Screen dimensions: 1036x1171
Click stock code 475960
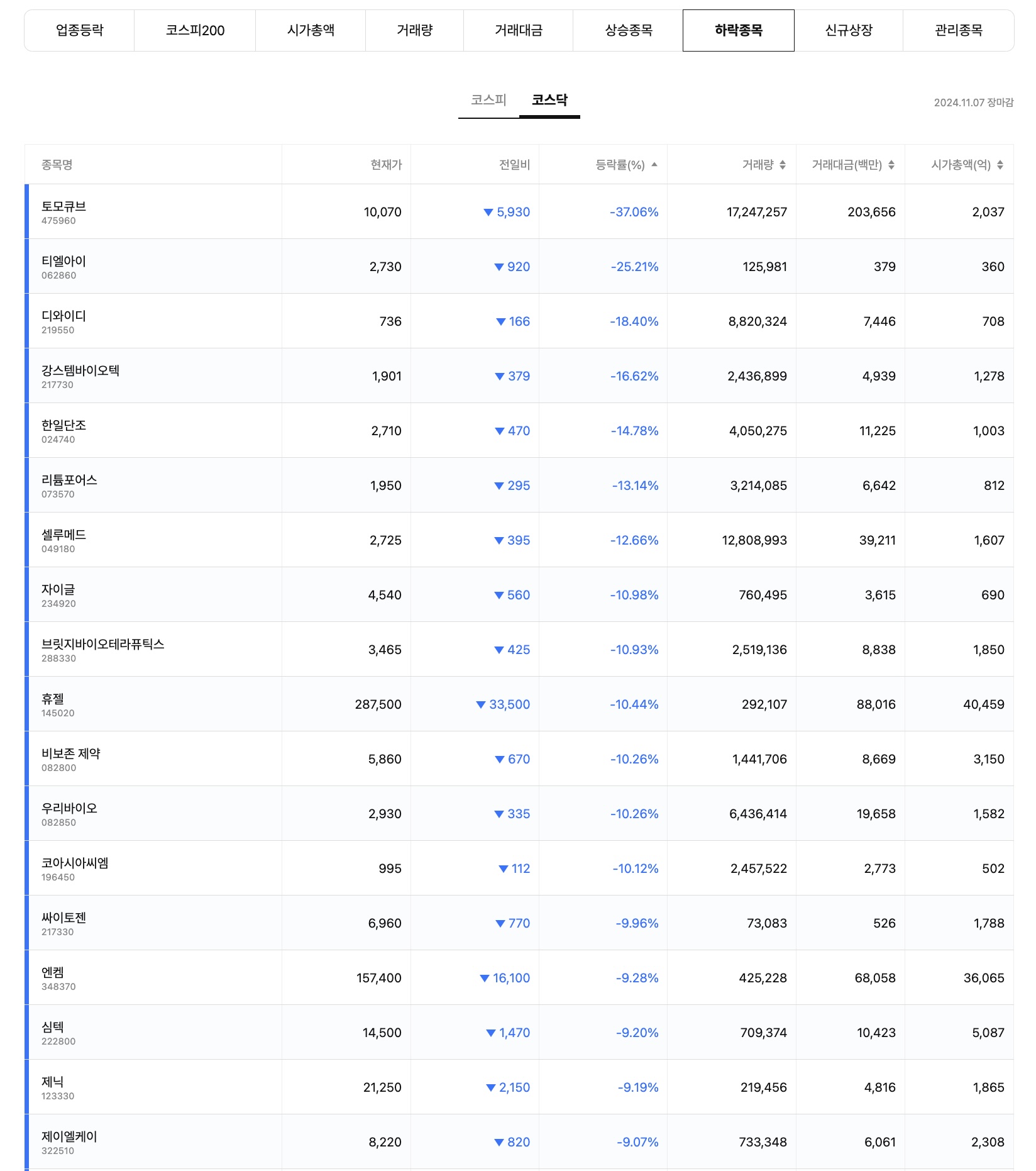(58, 221)
